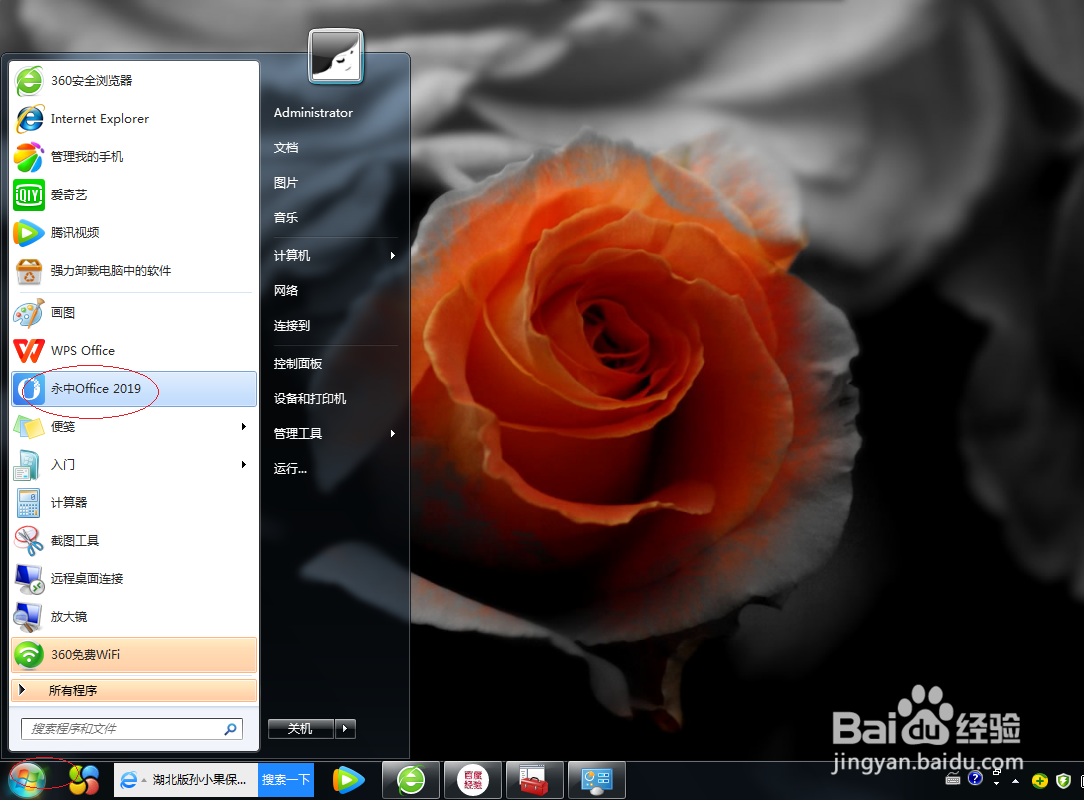Open 远程桌面连接
Image resolution: width=1084 pixels, height=800 pixels.
click(134, 579)
